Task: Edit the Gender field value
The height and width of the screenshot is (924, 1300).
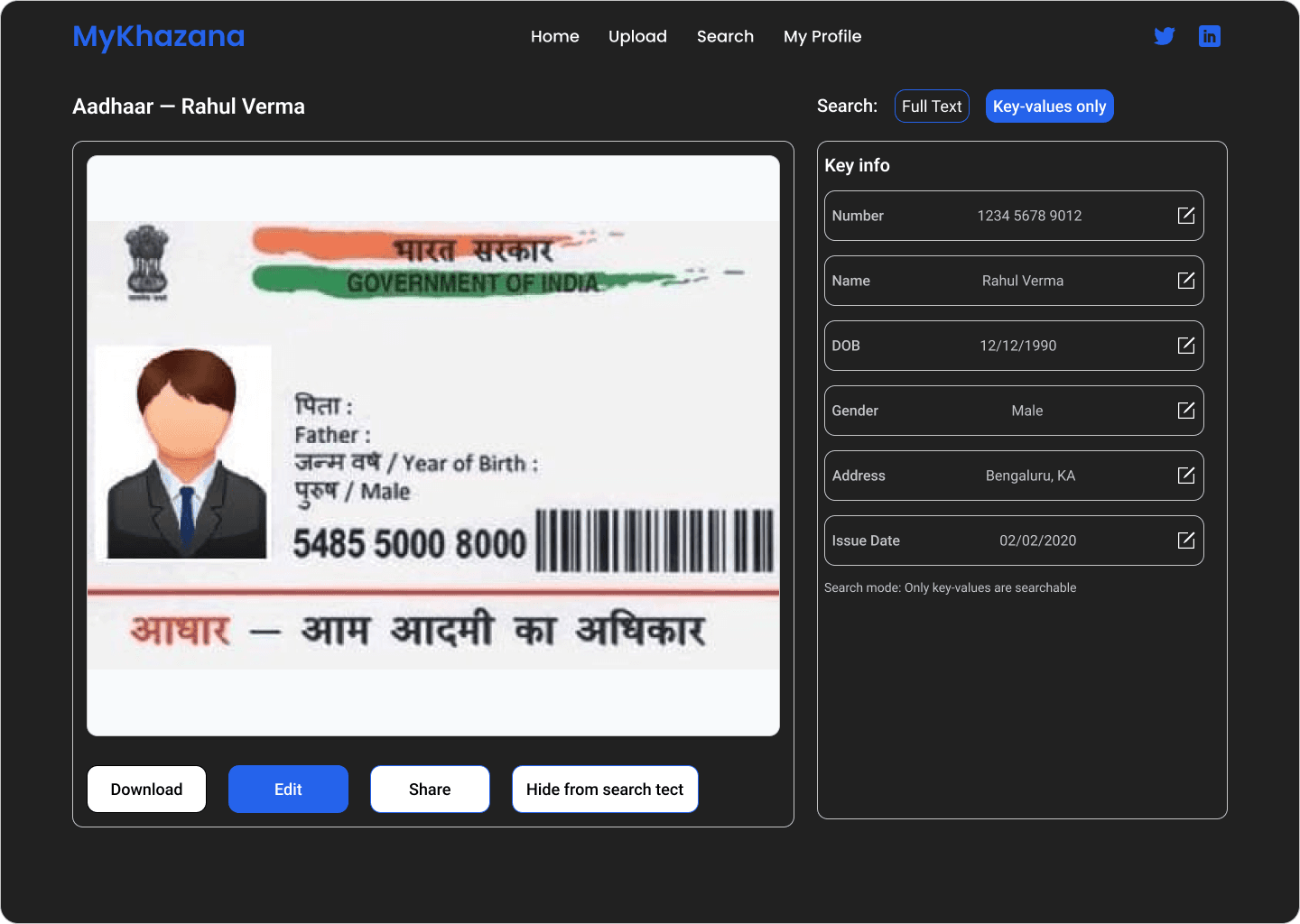Action: [x=1186, y=411]
